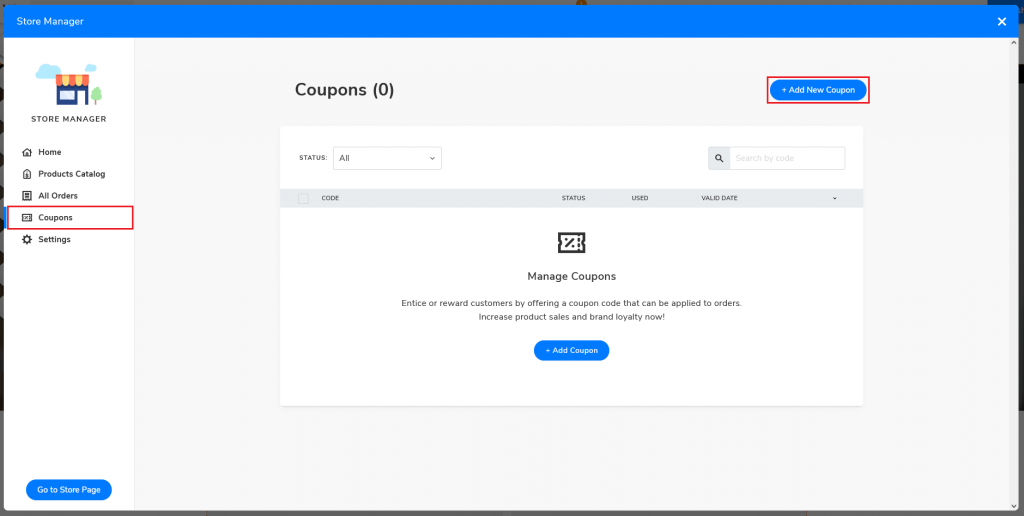Click the Add Coupon button
Viewport: 1024px width, 516px height.
(571, 350)
